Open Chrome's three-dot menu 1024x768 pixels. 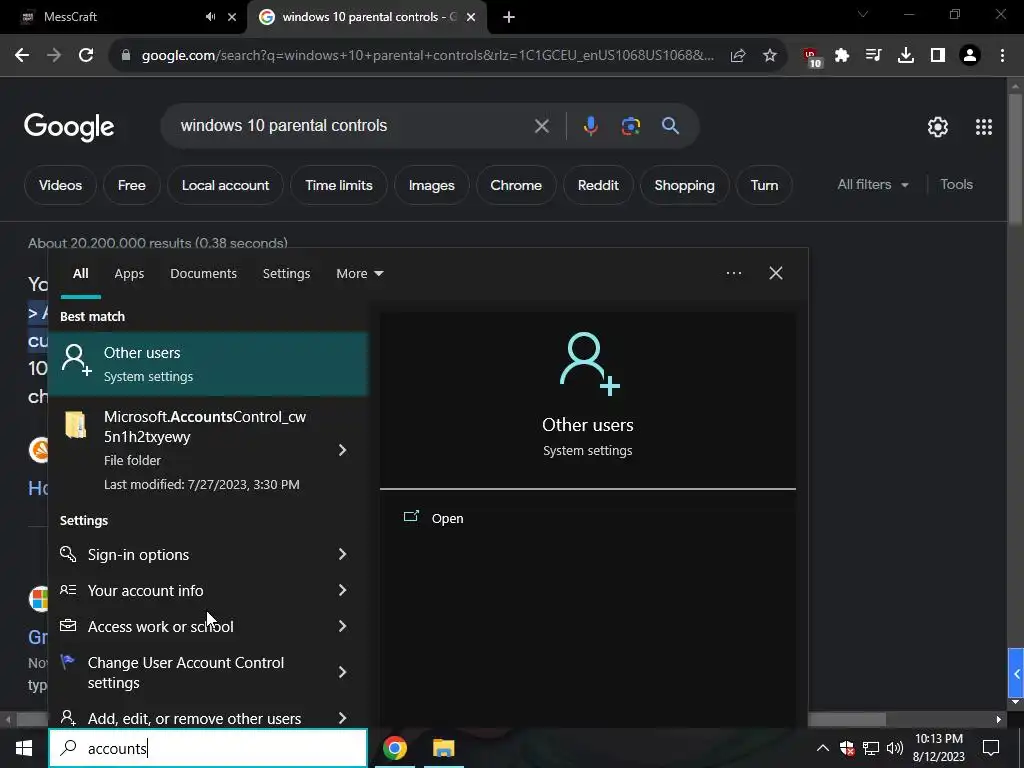coord(1002,56)
